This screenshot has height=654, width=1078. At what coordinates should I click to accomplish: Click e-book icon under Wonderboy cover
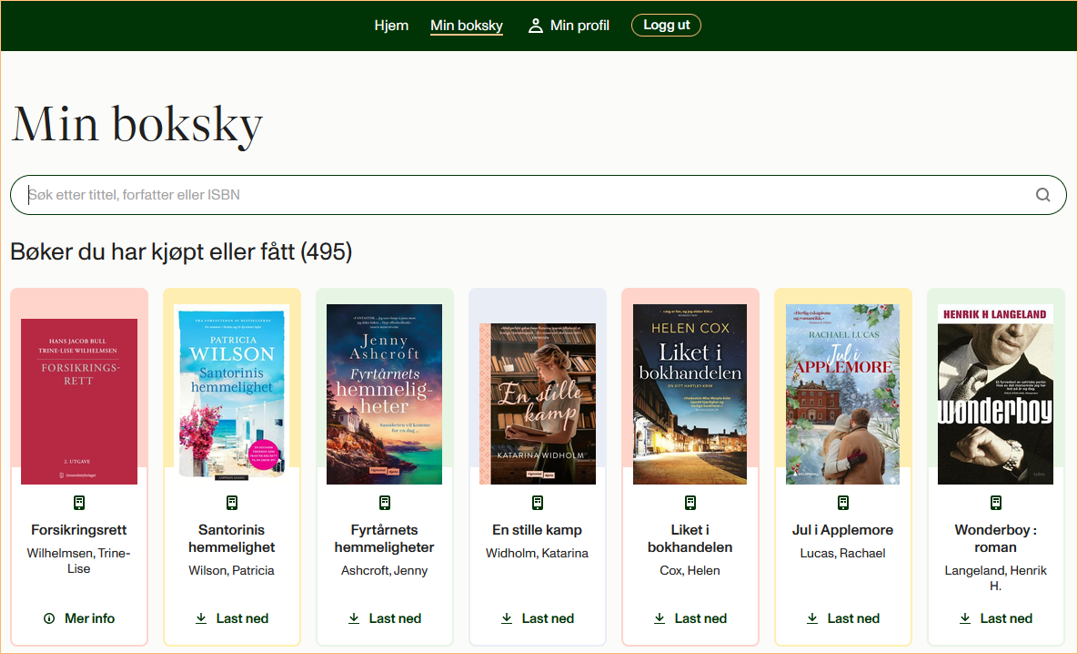click(x=996, y=503)
